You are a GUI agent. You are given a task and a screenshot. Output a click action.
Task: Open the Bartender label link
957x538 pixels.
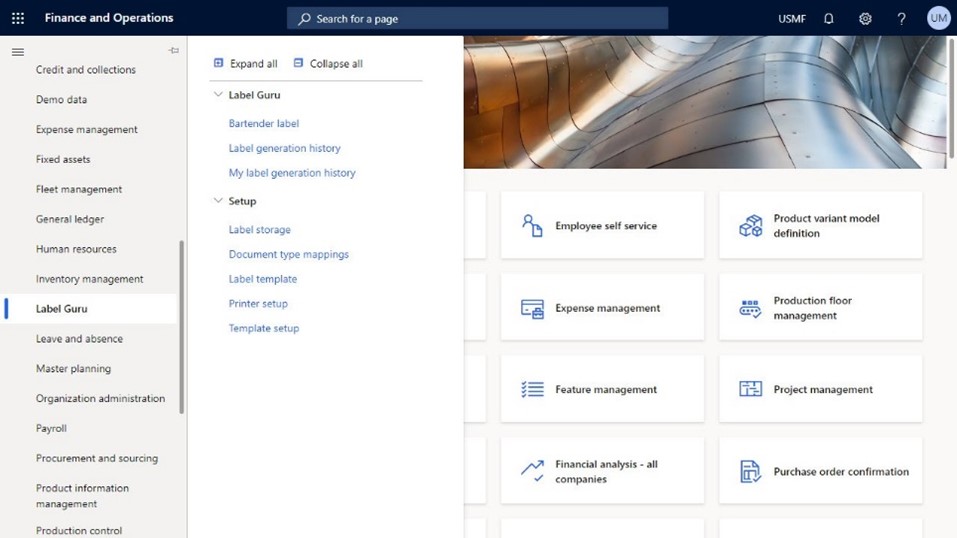(264, 124)
